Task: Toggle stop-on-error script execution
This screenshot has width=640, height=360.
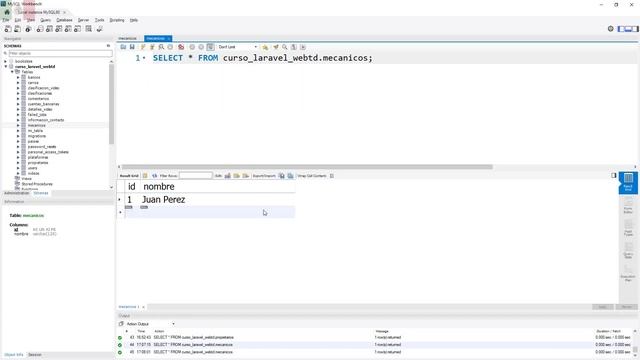Action: pos(181,47)
